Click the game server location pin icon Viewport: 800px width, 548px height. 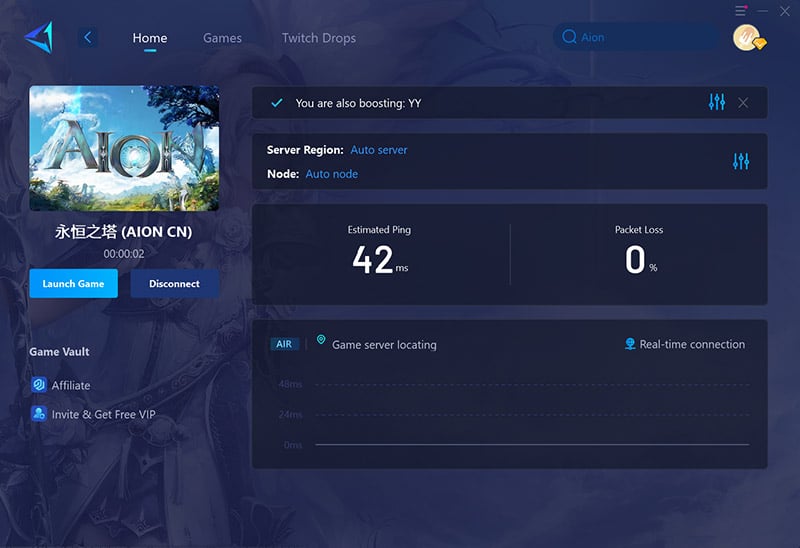tap(321, 339)
